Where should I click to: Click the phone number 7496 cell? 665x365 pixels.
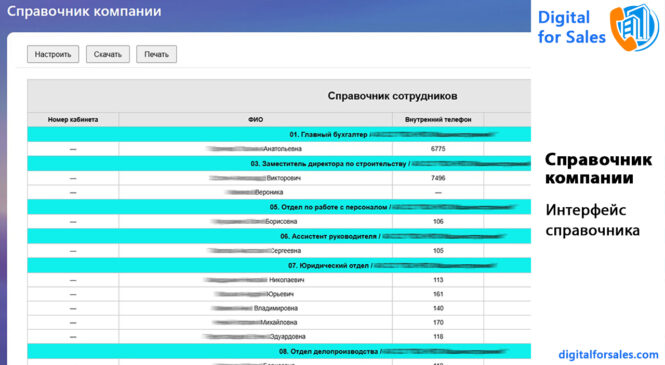pyautogui.click(x=438, y=178)
